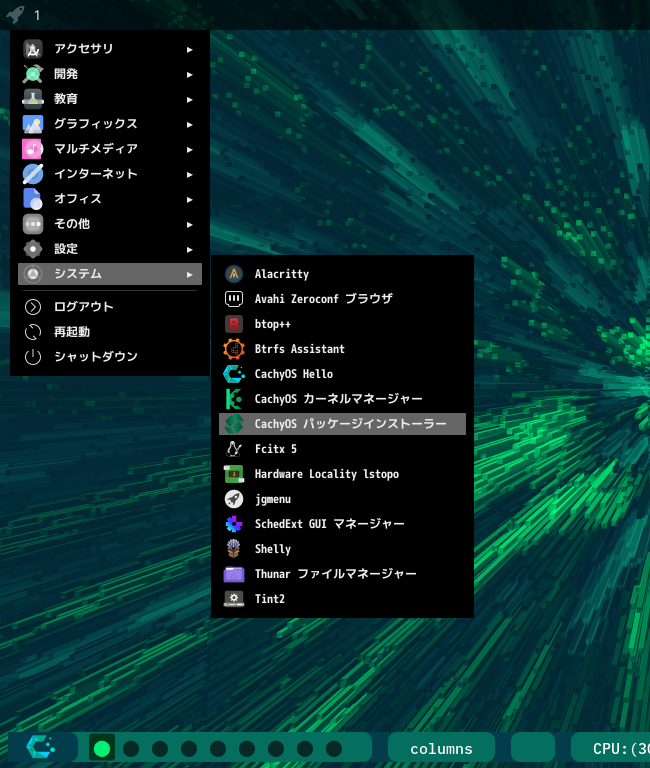The height and width of the screenshot is (768, 650).
Task: Click the グラフィックス picture icon
Action: [x=33, y=124]
